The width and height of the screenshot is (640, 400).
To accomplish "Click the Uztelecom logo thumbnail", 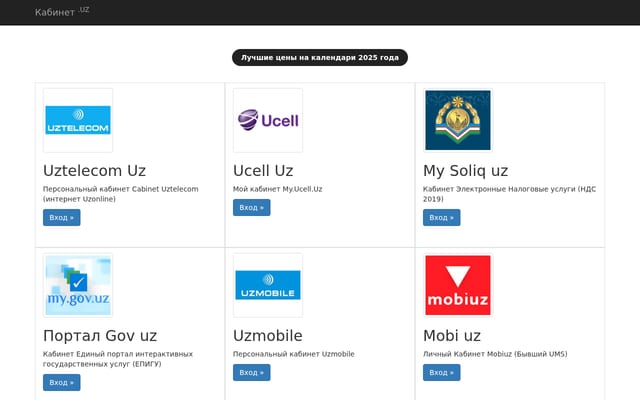I will click(x=78, y=120).
